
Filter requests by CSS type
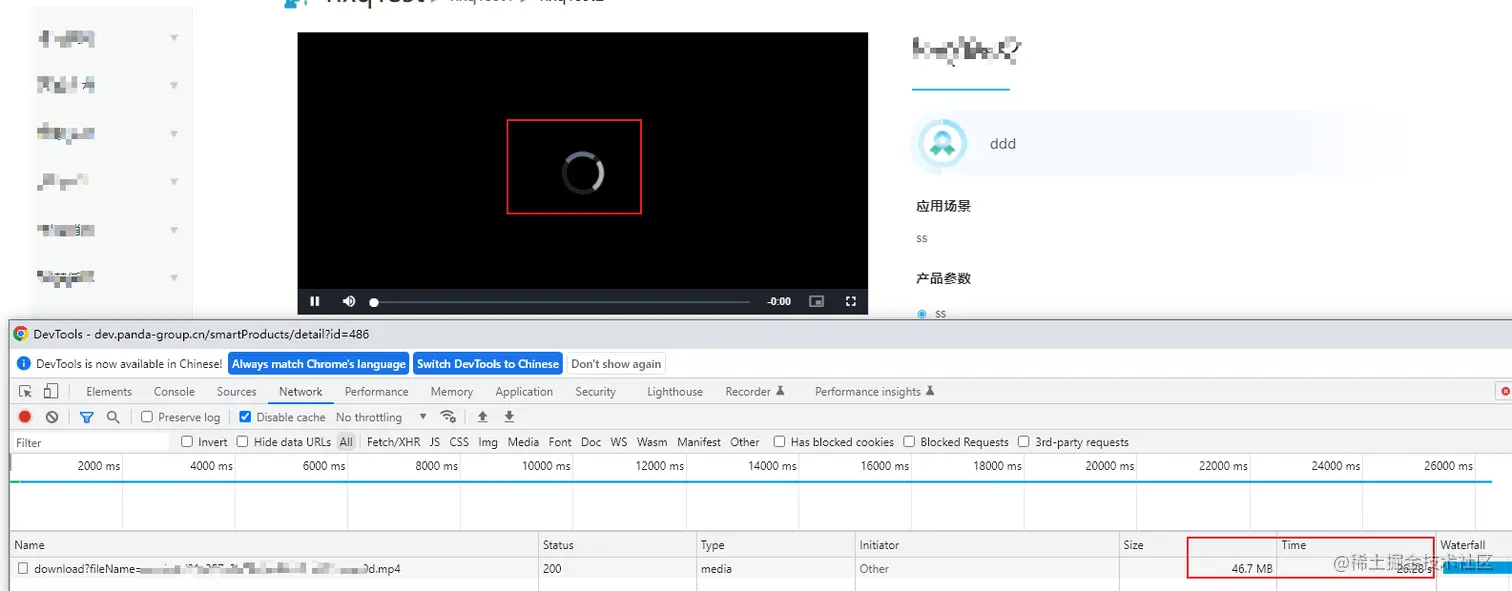(x=459, y=442)
